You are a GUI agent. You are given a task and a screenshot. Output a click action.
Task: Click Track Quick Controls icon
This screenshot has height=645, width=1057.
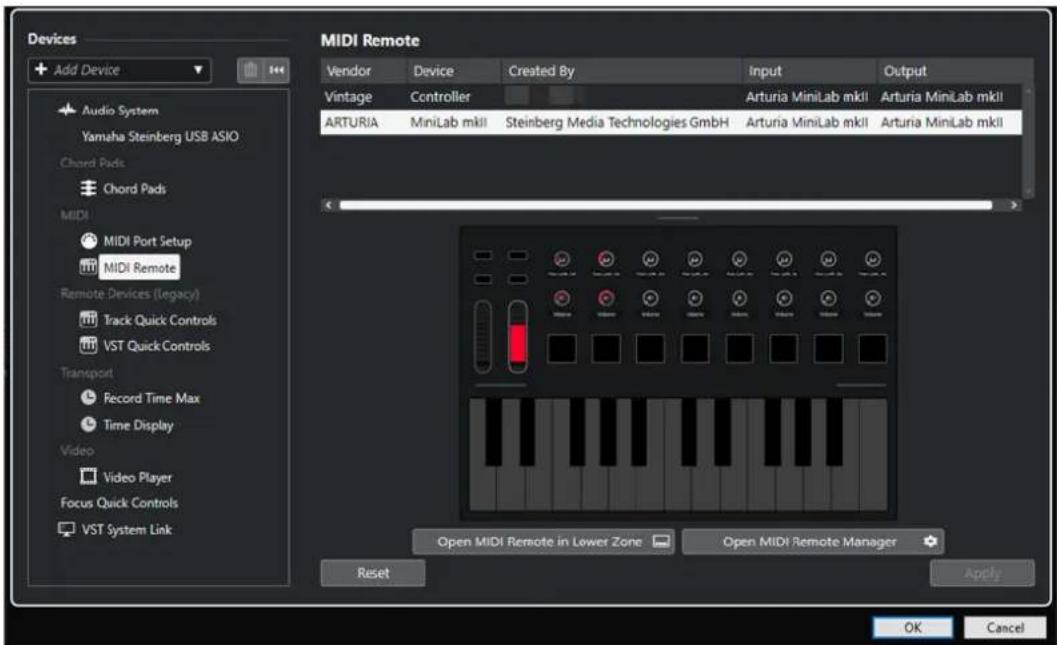(88, 319)
